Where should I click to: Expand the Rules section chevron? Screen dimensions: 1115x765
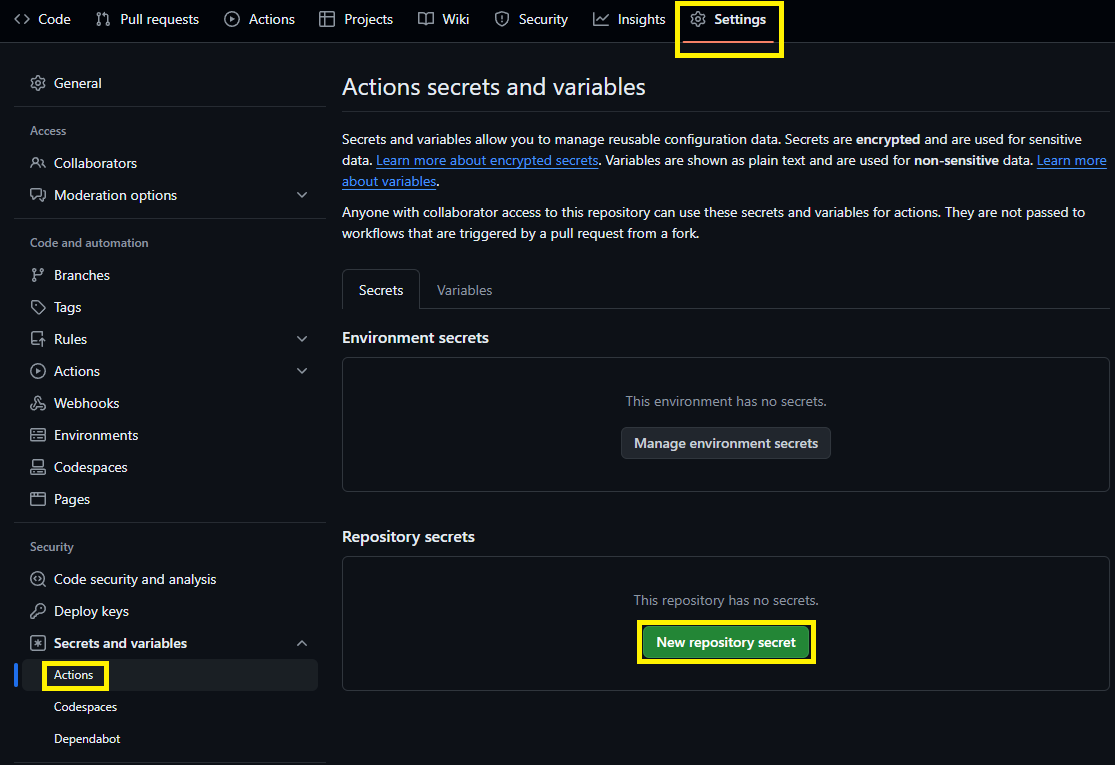point(302,339)
